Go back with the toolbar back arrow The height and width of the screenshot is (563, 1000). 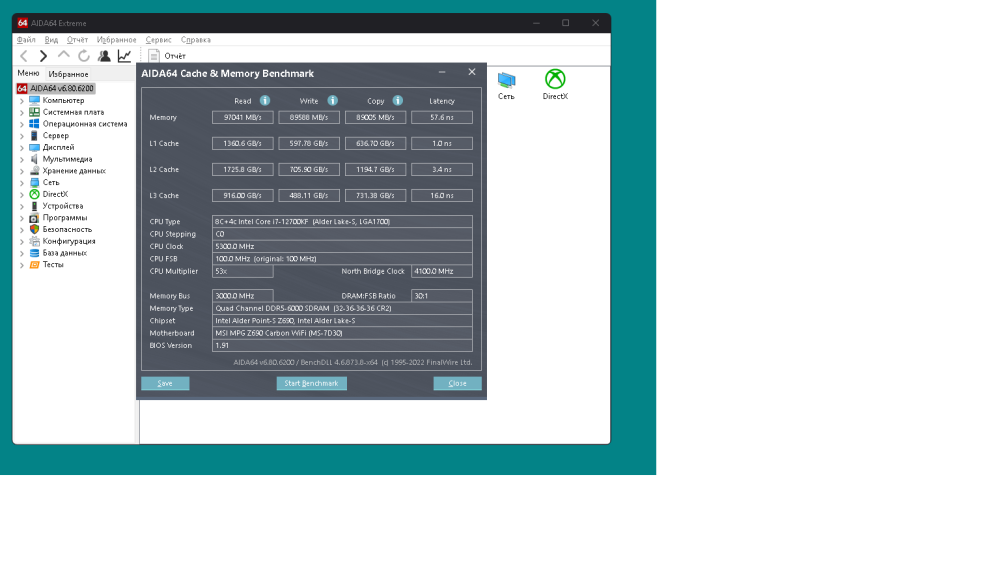[24, 56]
